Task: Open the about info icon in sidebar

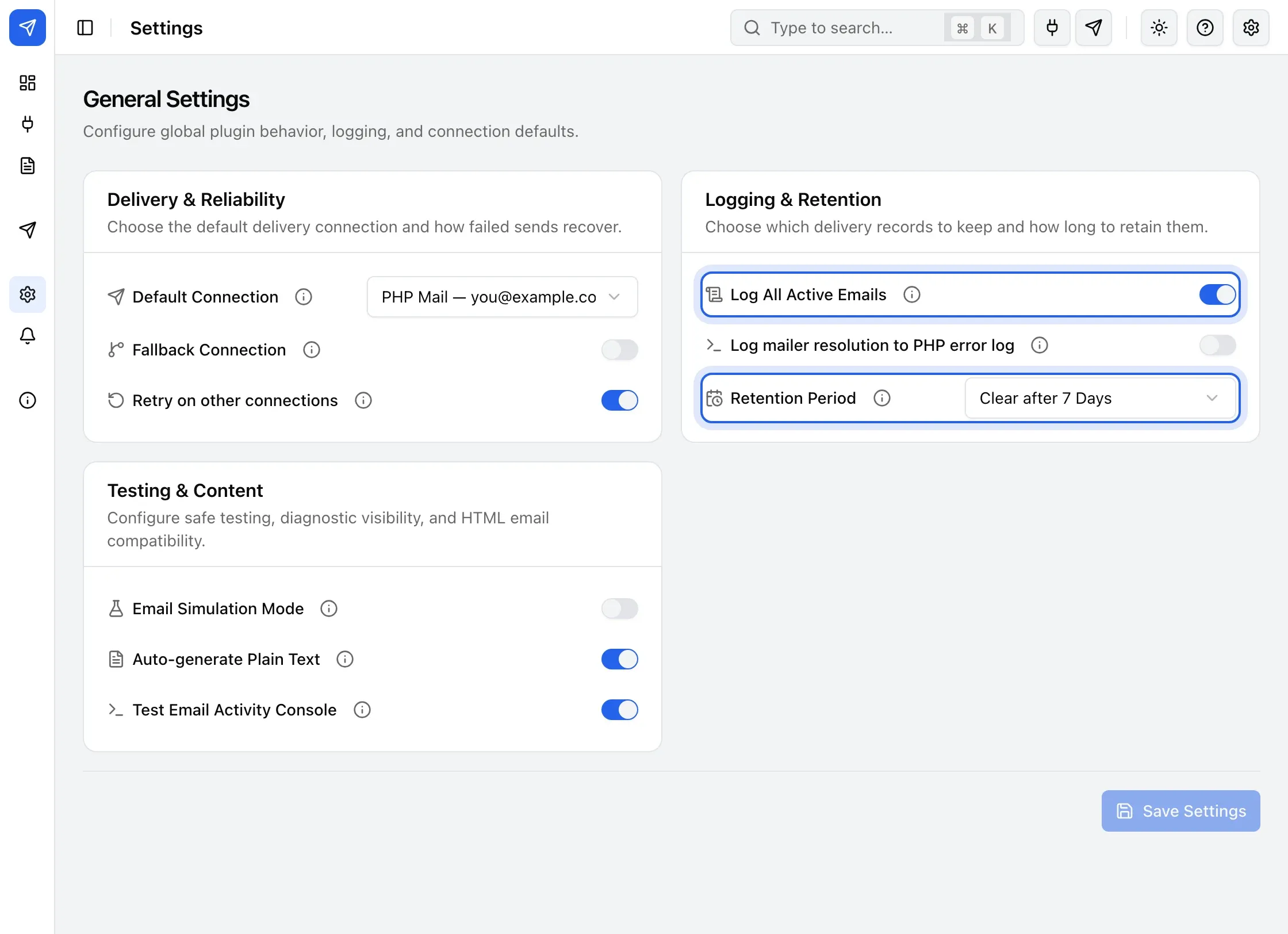Action: coord(28,400)
